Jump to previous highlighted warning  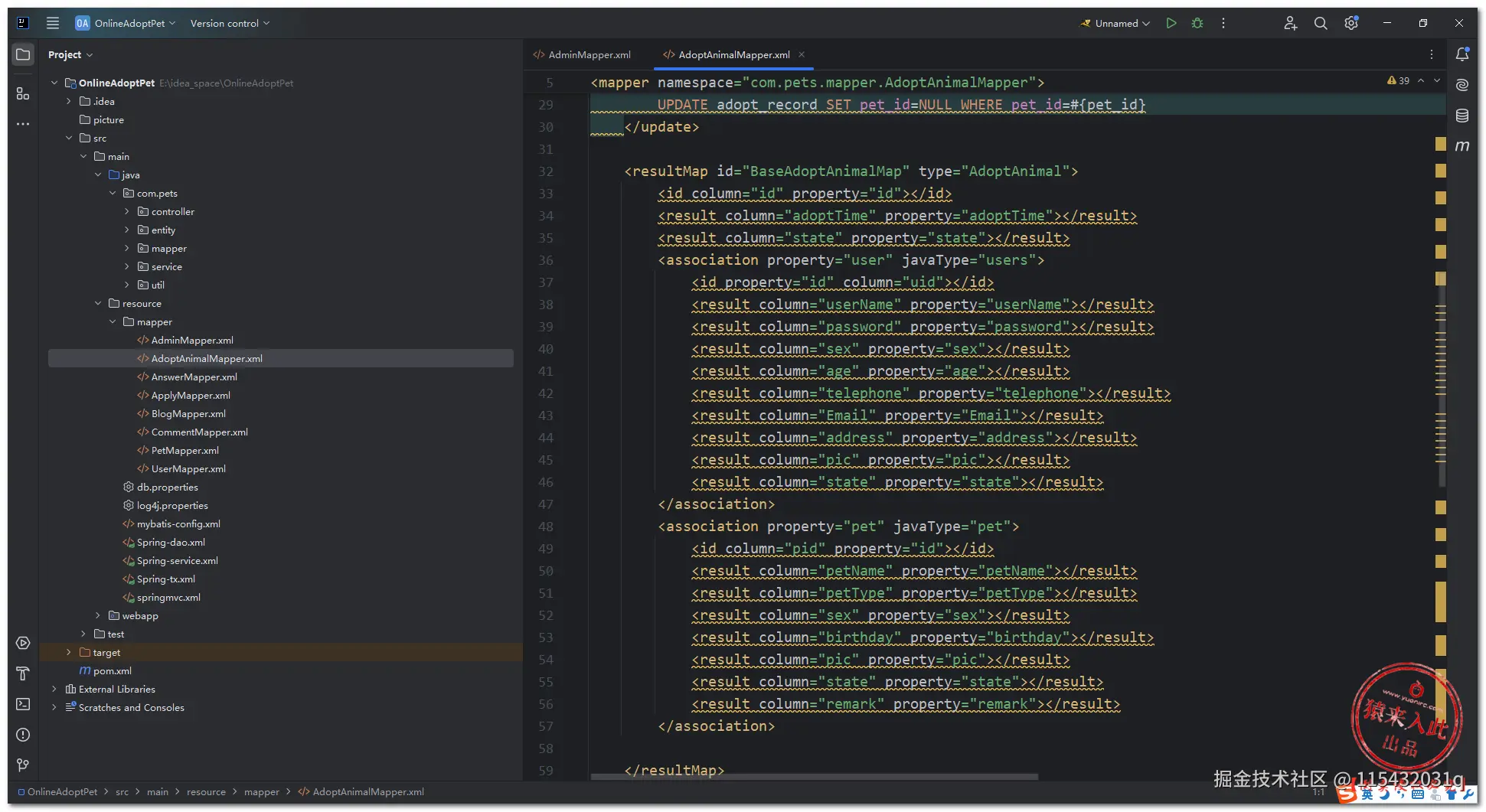[x=1421, y=80]
